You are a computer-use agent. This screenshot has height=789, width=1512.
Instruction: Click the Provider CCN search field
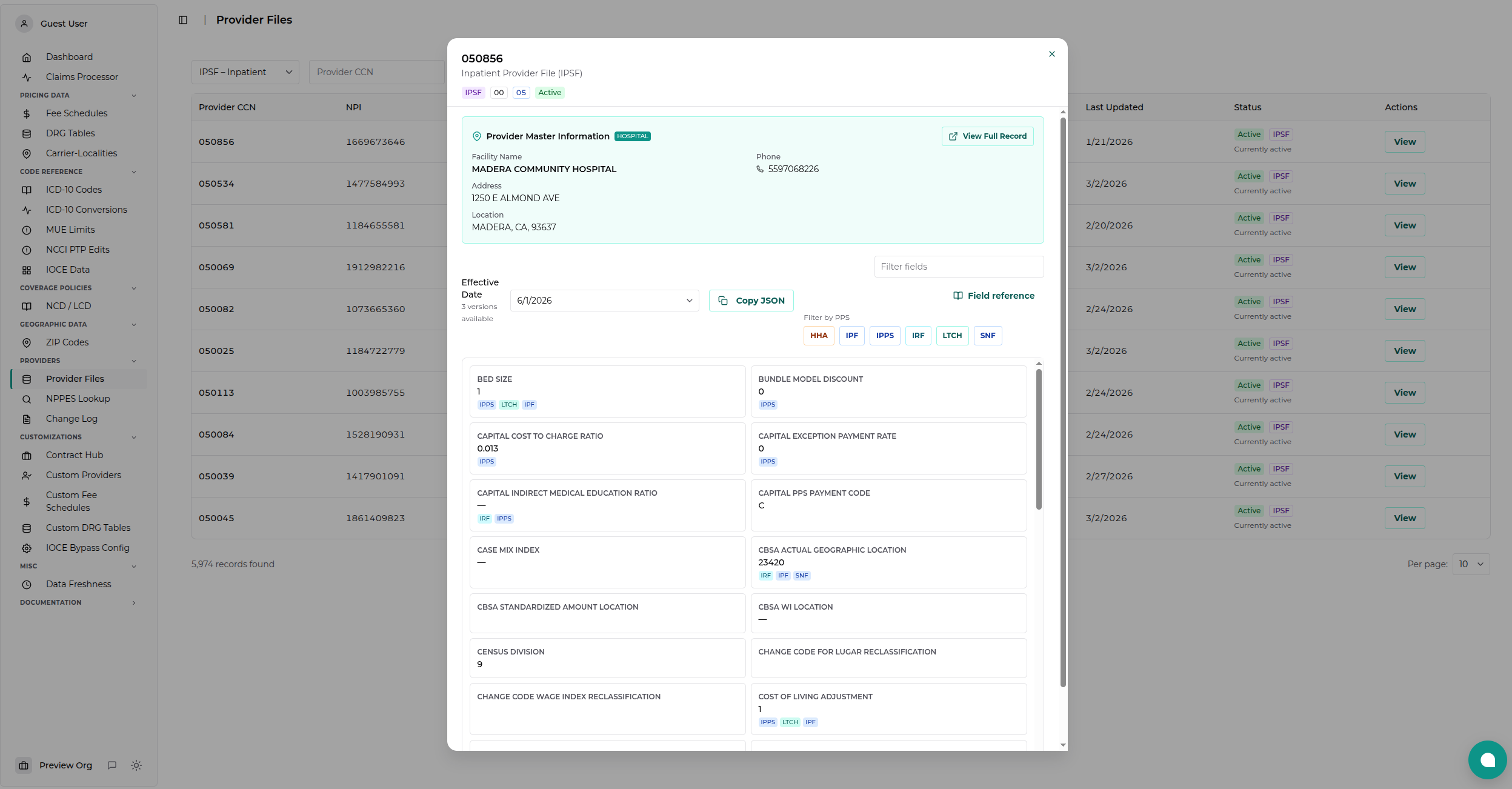pyautogui.click(x=377, y=72)
